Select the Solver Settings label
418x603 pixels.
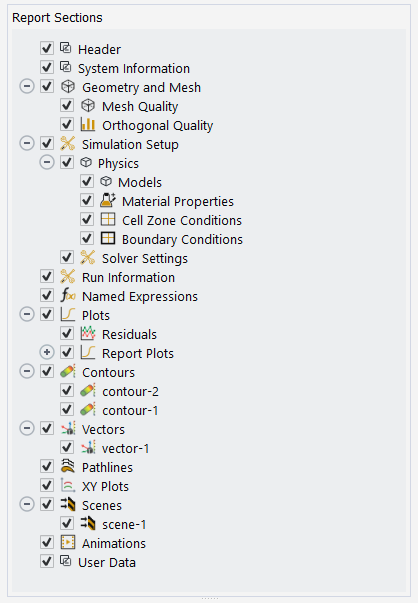145,258
